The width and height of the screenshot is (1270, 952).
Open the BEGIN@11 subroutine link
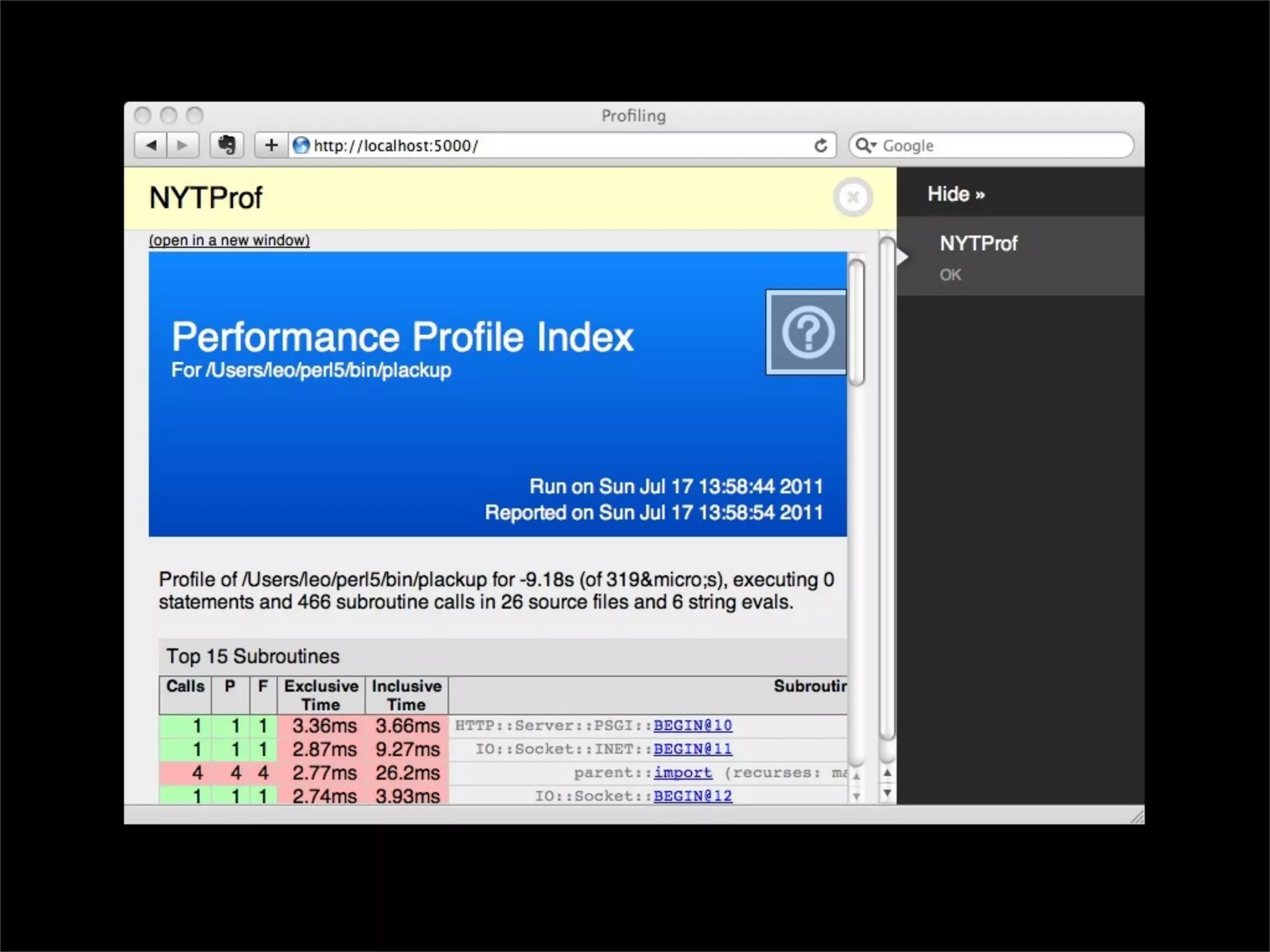[x=692, y=749]
